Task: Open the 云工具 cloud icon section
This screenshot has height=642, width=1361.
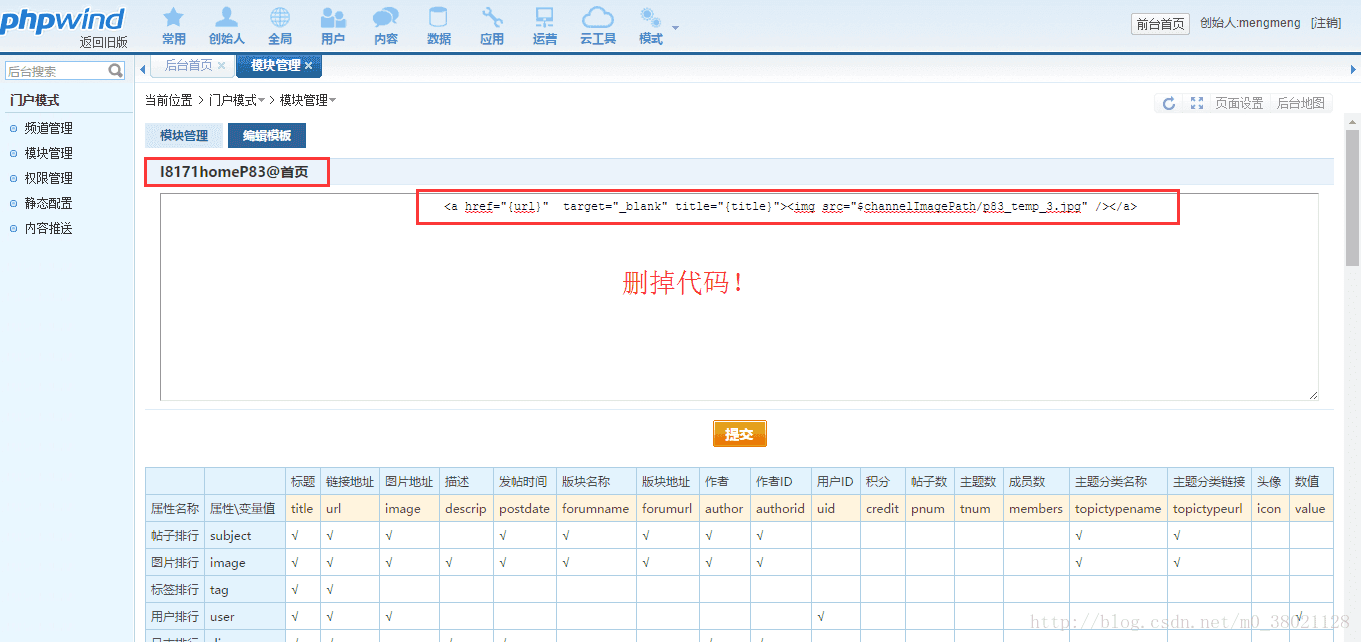Action: tap(598, 25)
